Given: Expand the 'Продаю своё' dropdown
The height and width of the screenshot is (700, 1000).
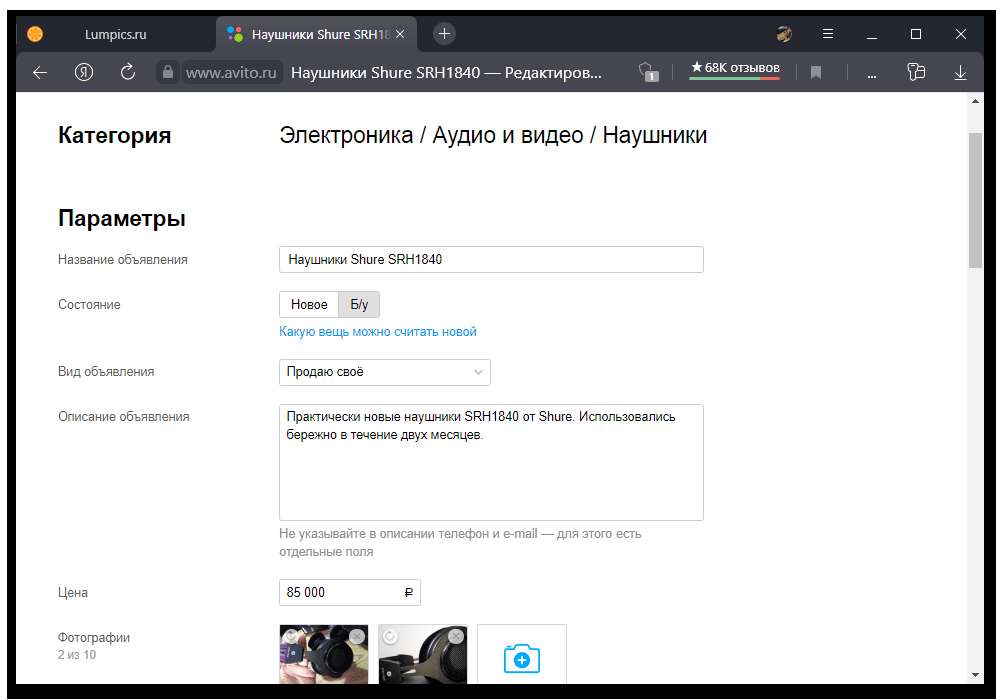Looking at the screenshot, I should point(384,372).
